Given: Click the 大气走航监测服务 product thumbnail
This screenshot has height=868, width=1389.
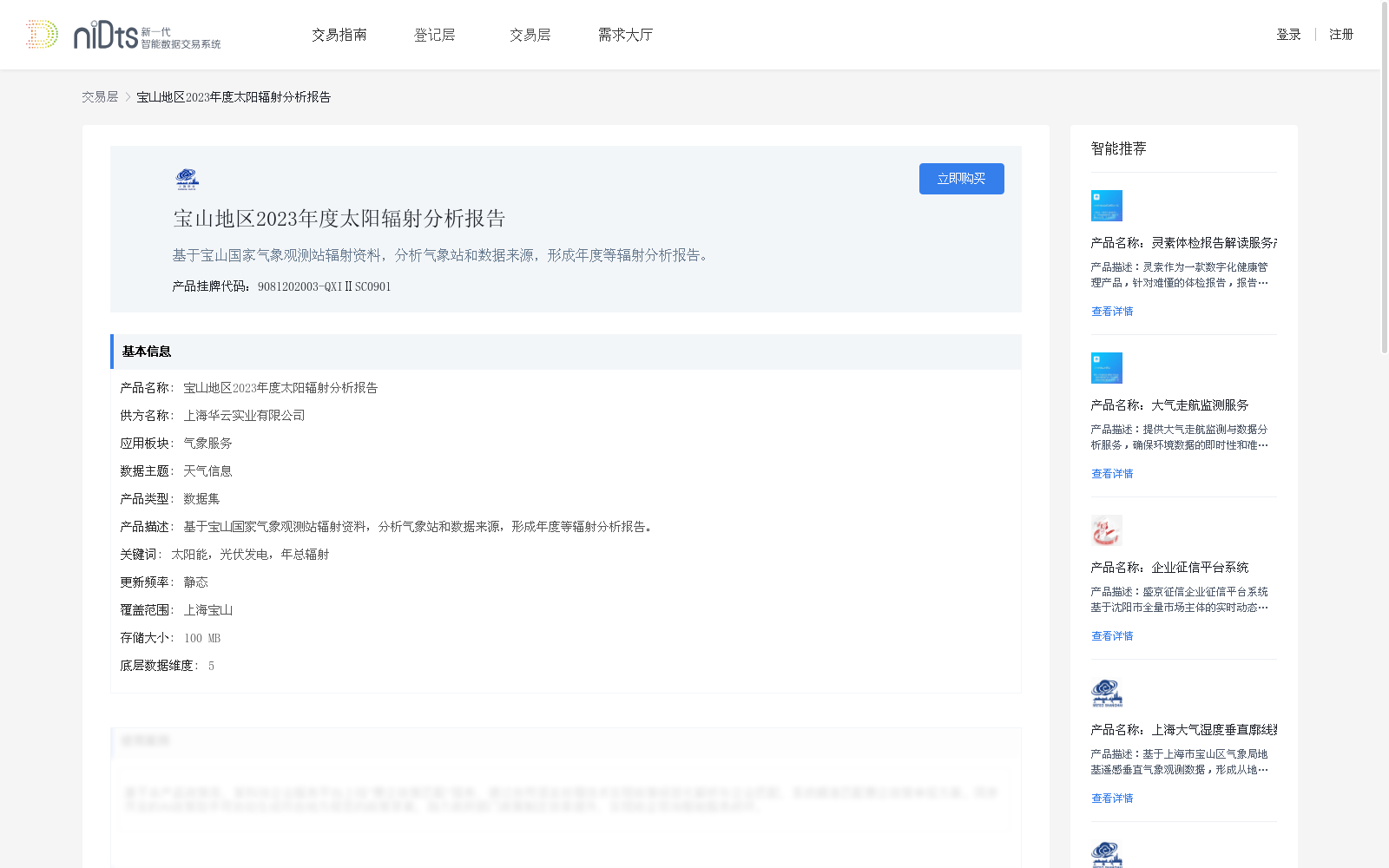Looking at the screenshot, I should 1107,368.
